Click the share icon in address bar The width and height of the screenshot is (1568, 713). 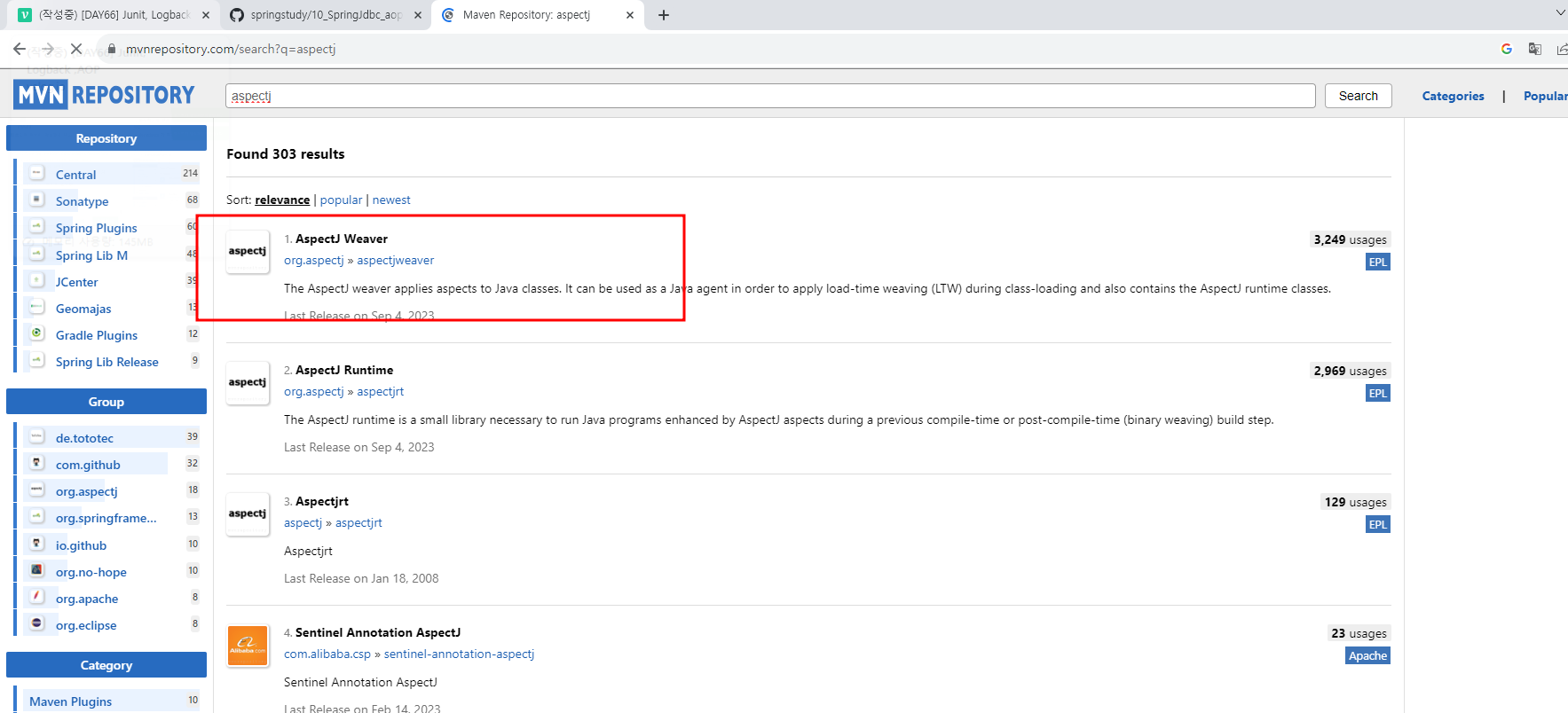pyautogui.click(x=1562, y=49)
